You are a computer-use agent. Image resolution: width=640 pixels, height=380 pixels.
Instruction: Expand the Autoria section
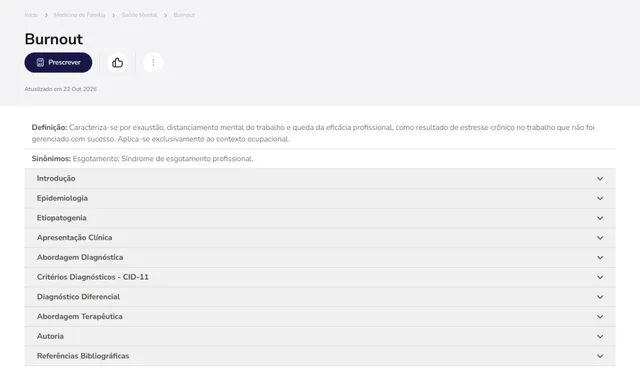pyautogui.click(x=320, y=336)
